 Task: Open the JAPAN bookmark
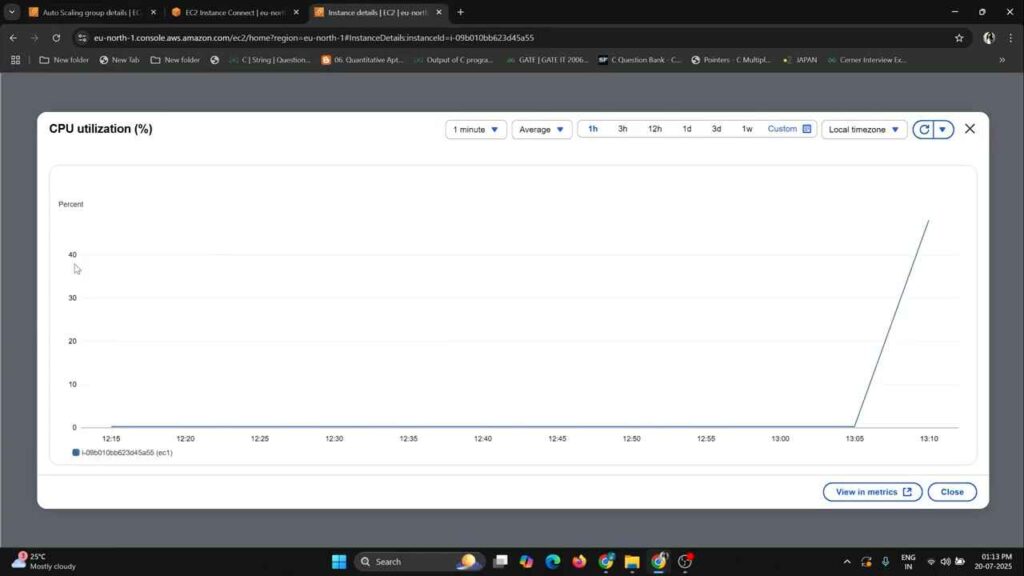tap(800, 60)
